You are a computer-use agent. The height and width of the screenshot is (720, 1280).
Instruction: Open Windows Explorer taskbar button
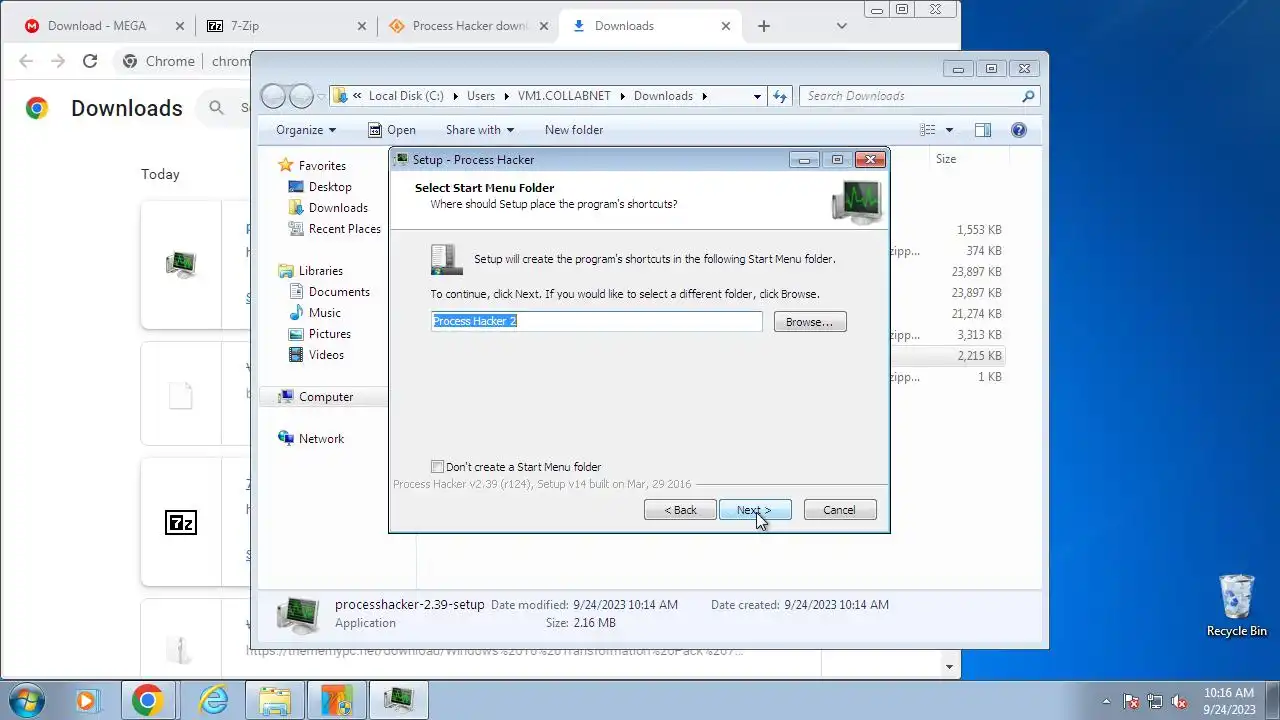(x=274, y=701)
